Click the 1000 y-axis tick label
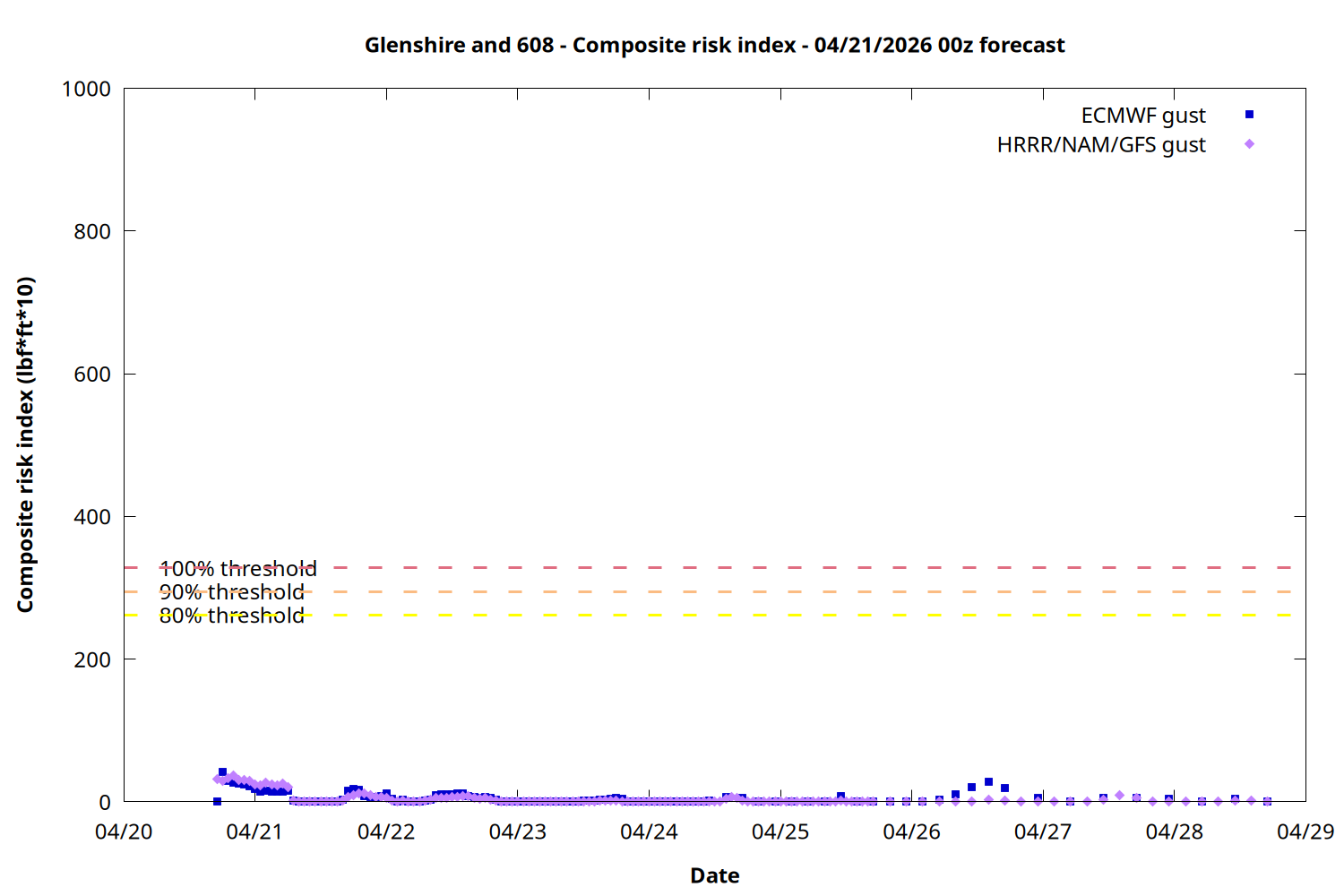Screen dimensions: 1344x896 point(86,89)
